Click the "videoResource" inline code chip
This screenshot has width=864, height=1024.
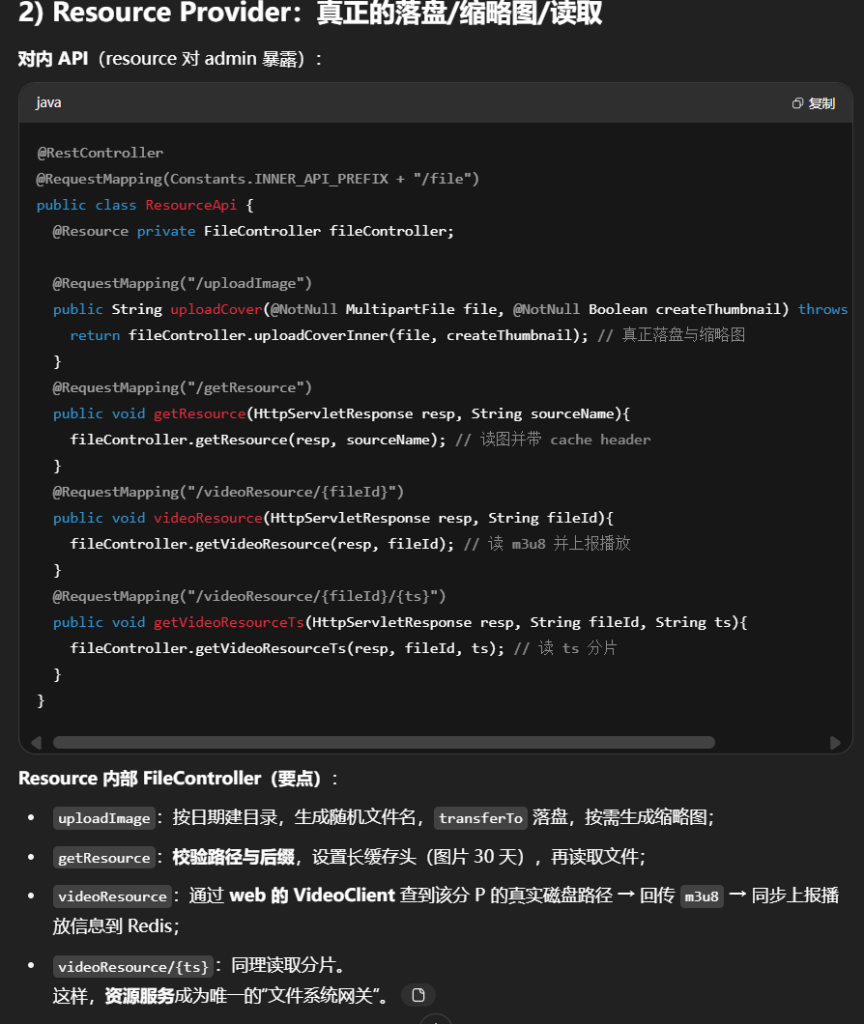pos(112,897)
